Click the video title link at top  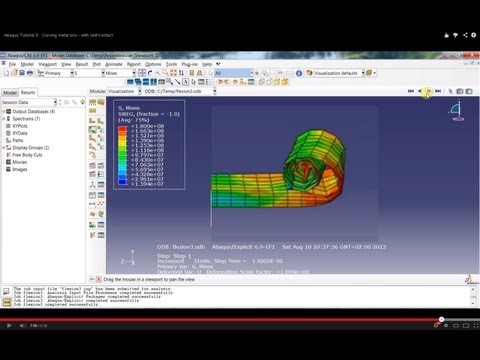coord(59,35)
